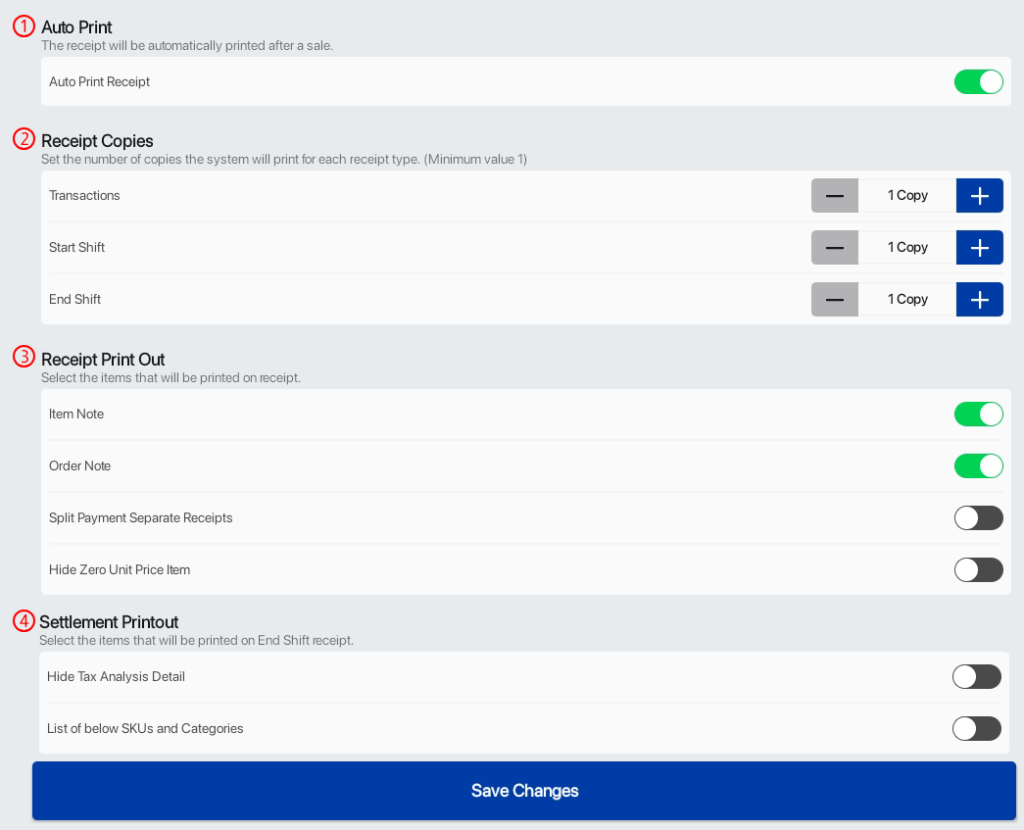The width and height of the screenshot is (1024, 830).
Task: Click the red circled 1 marker
Action: pos(23,26)
